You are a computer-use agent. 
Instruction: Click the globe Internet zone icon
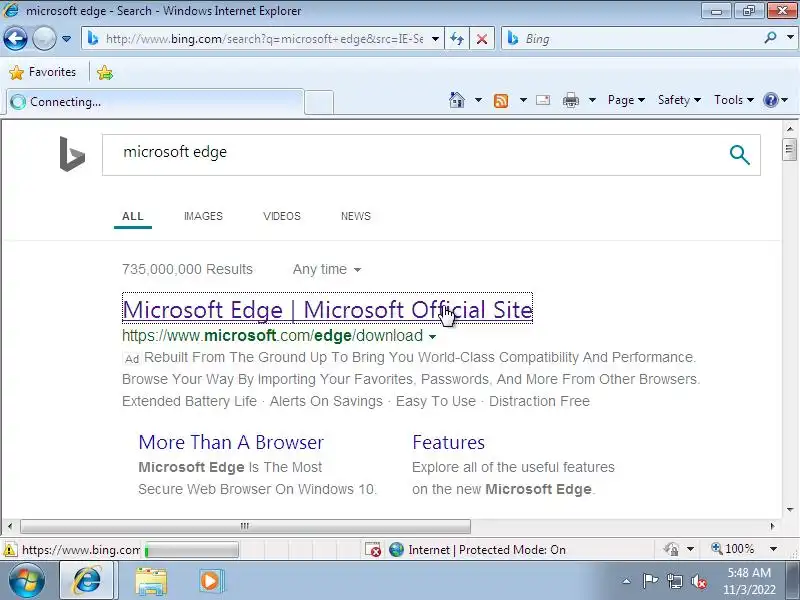(x=396, y=549)
